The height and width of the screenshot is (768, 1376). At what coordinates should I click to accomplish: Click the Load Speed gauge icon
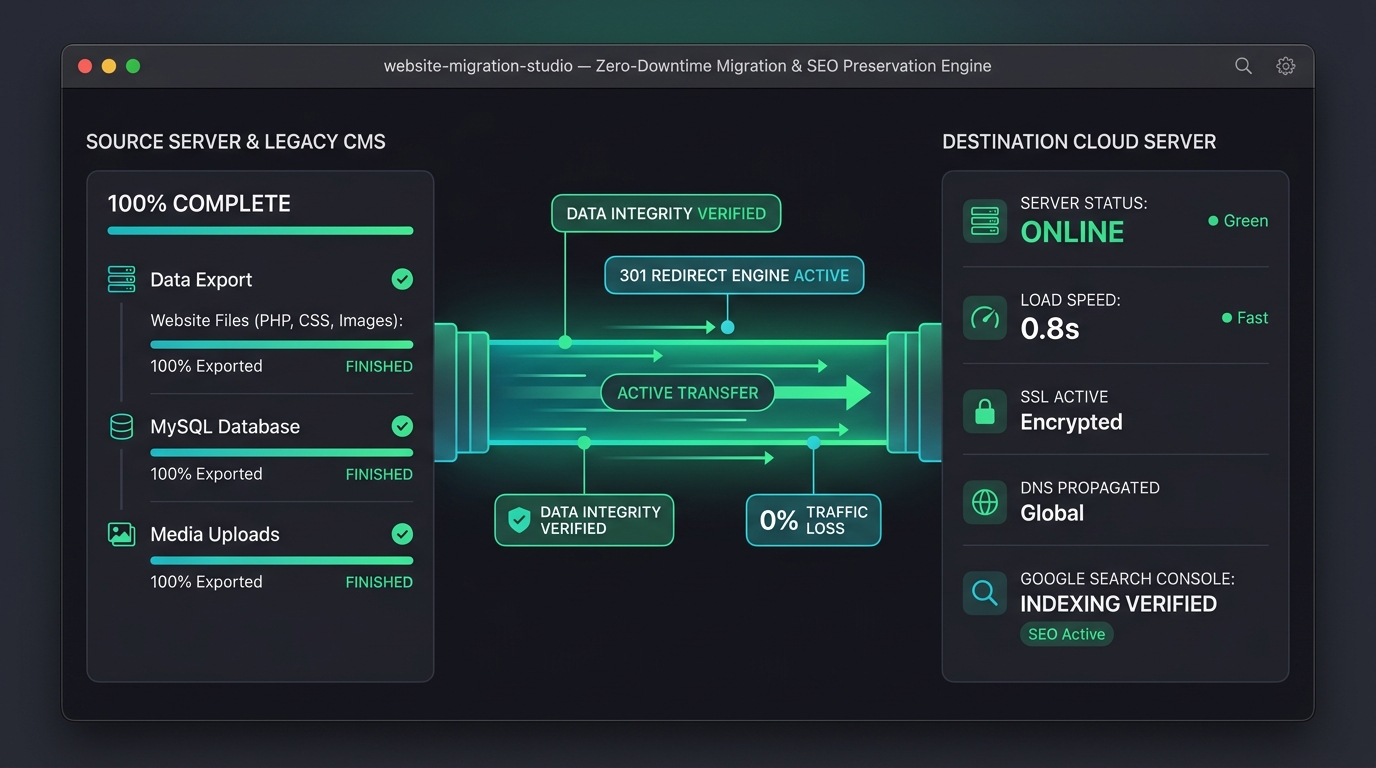(985, 318)
